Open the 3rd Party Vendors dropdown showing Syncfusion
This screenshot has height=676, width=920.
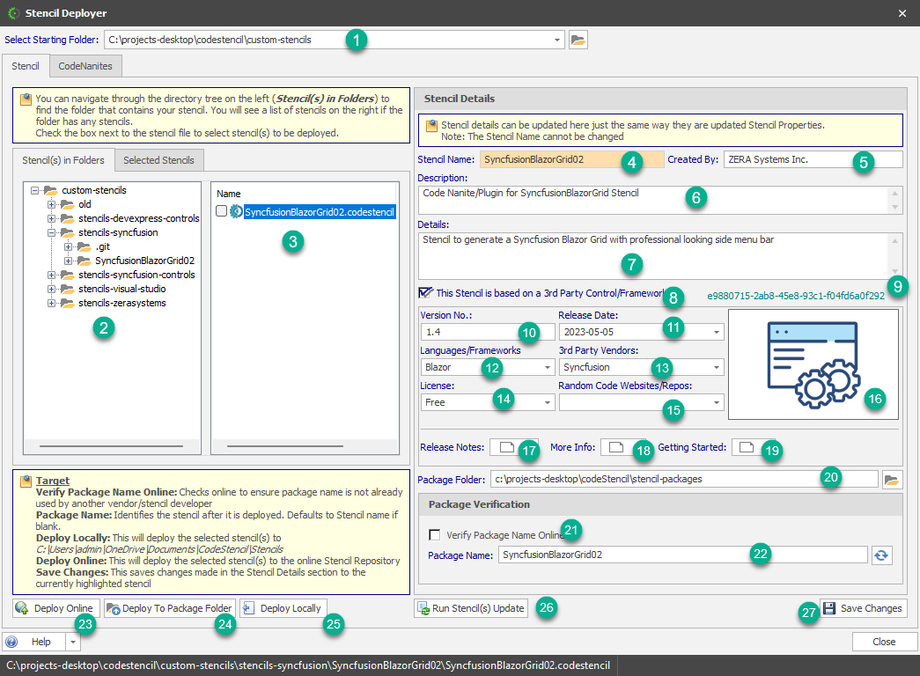tap(717, 367)
